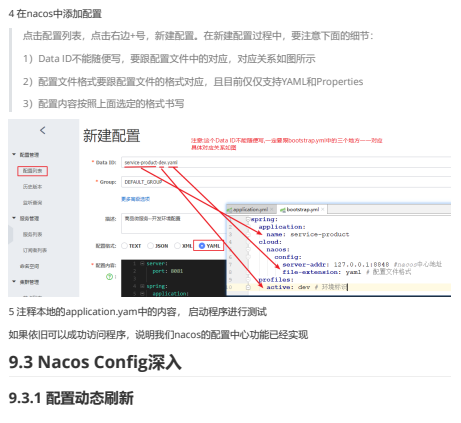Click the back chevron above the Nacos sidebar

pos(42,130)
